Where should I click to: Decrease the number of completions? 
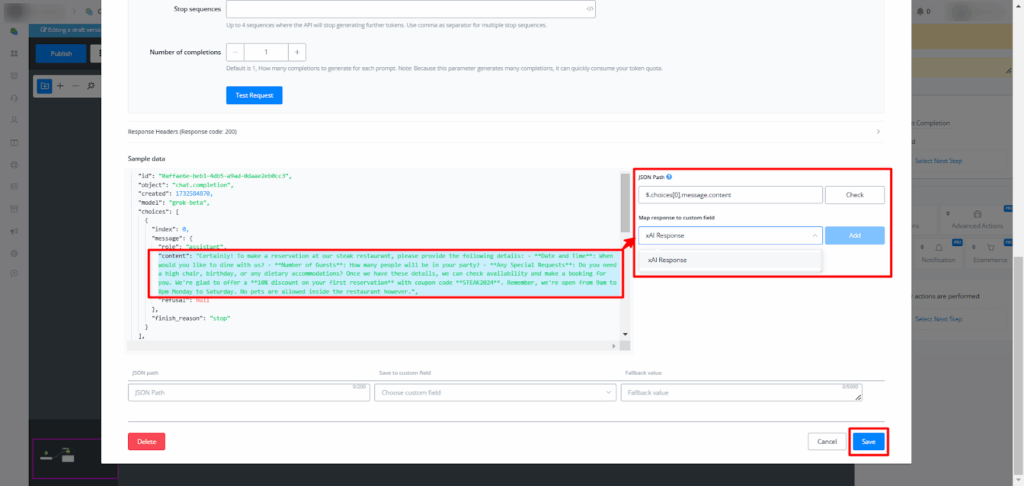[235, 52]
